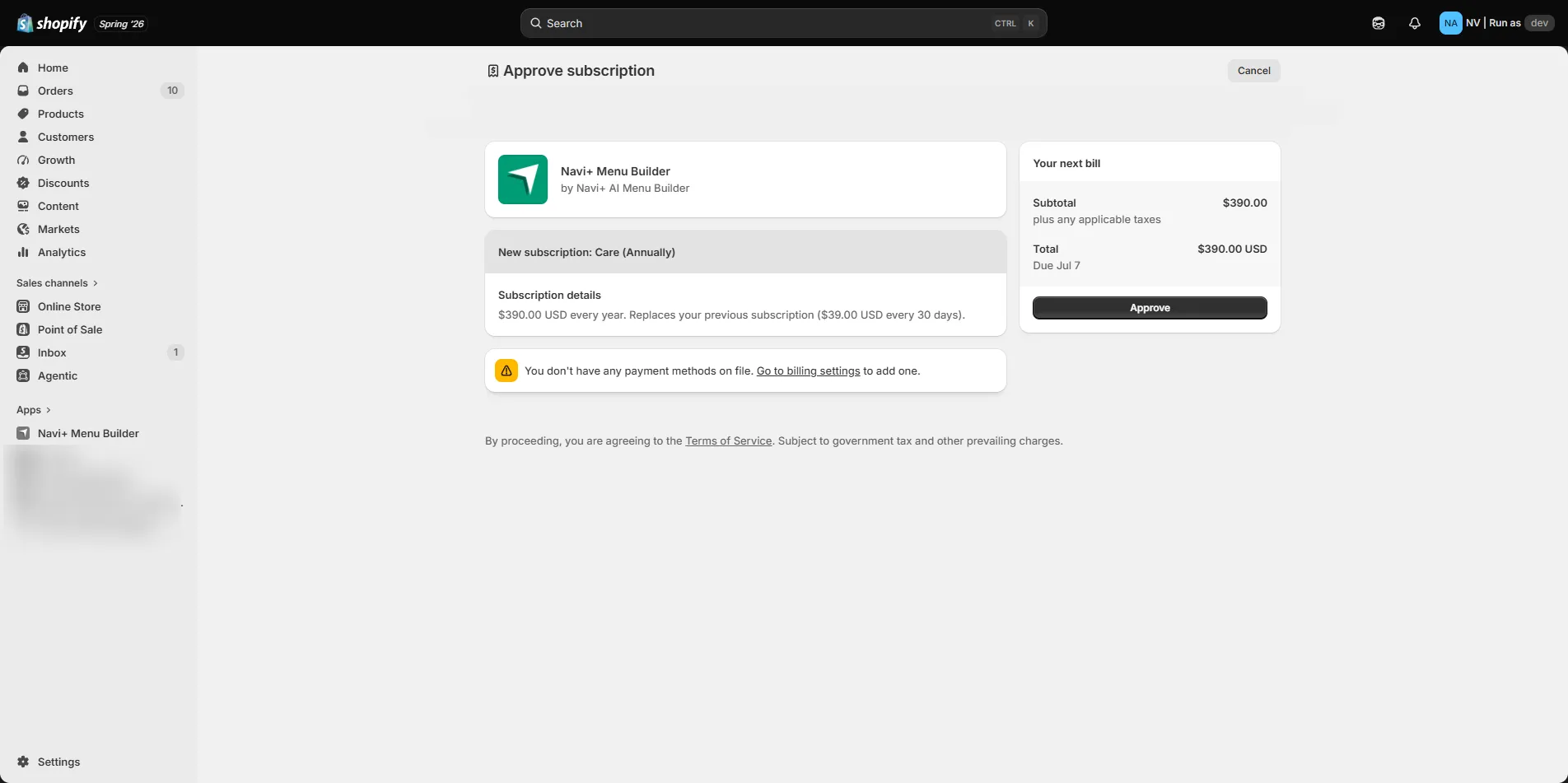This screenshot has width=1568, height=783.
Task: Click the Approve button
Action: pos(1150,308)
